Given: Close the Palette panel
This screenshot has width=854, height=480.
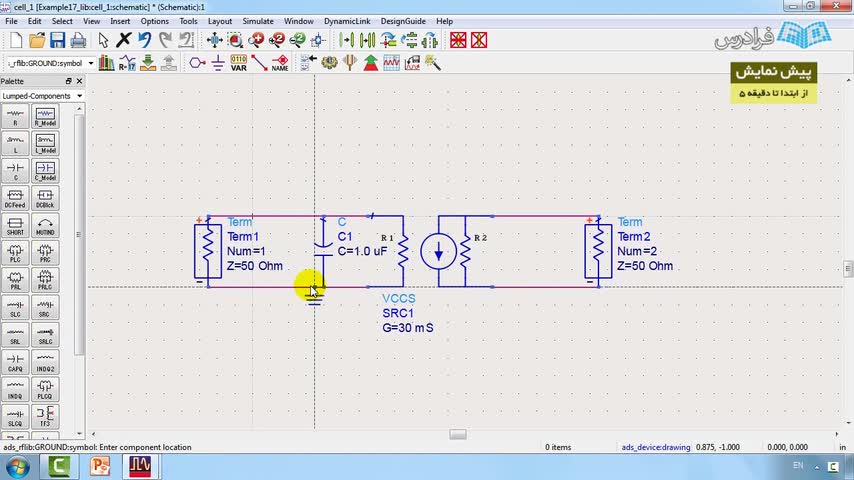Looking at the screenshot, I should (x=80, y=81).
